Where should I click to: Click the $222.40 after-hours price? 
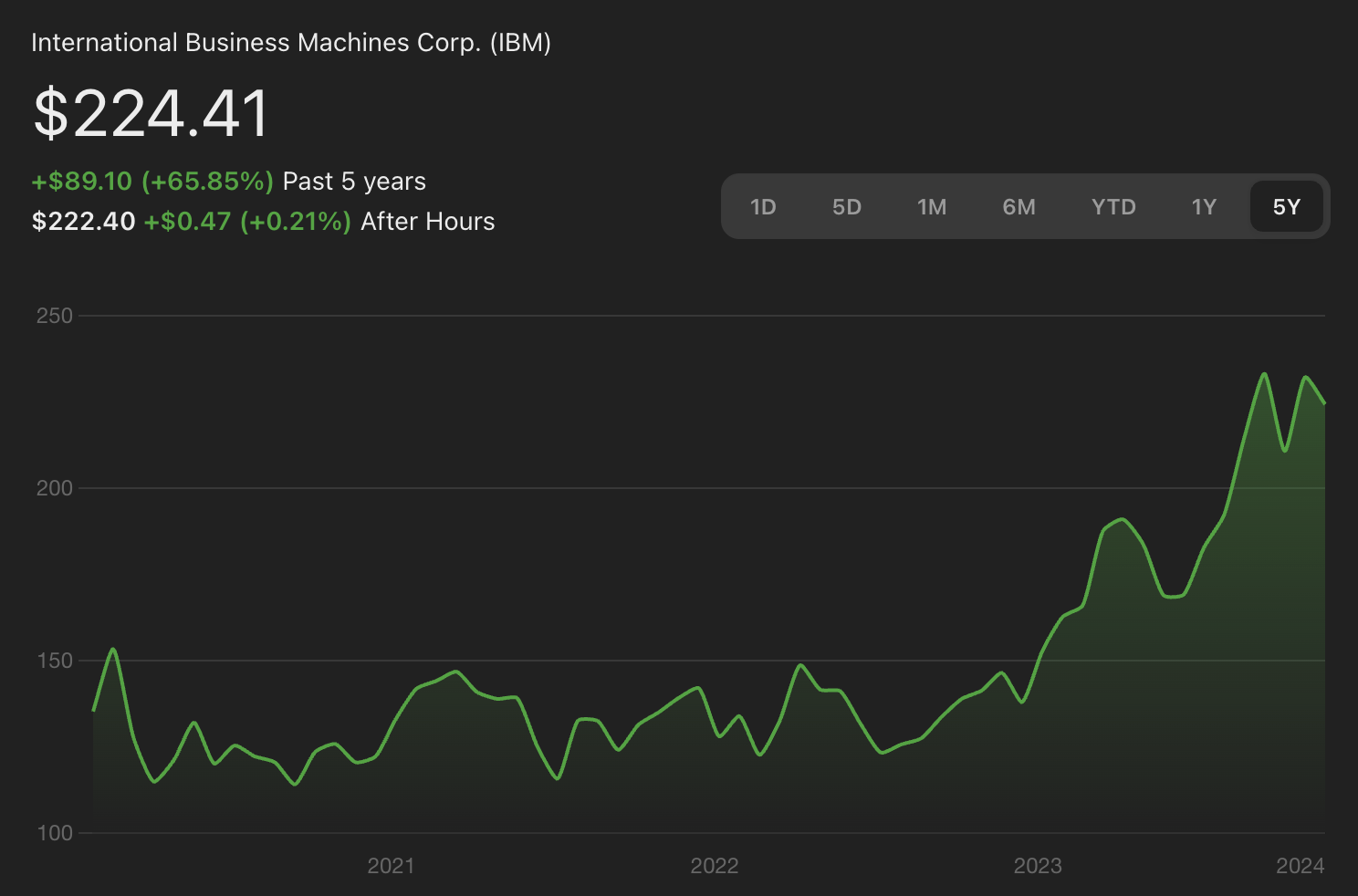pyautogui.click(x=83, y=221)
